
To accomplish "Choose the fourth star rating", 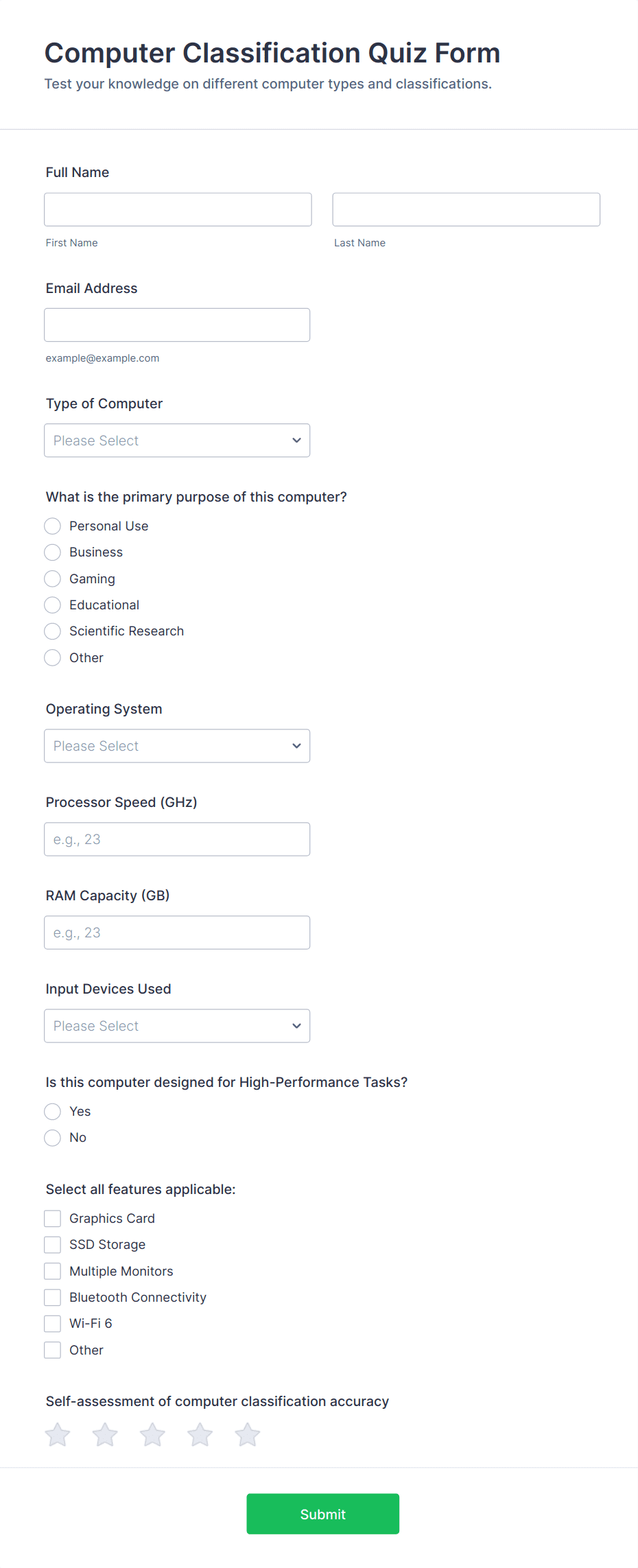I will 200,1435.
